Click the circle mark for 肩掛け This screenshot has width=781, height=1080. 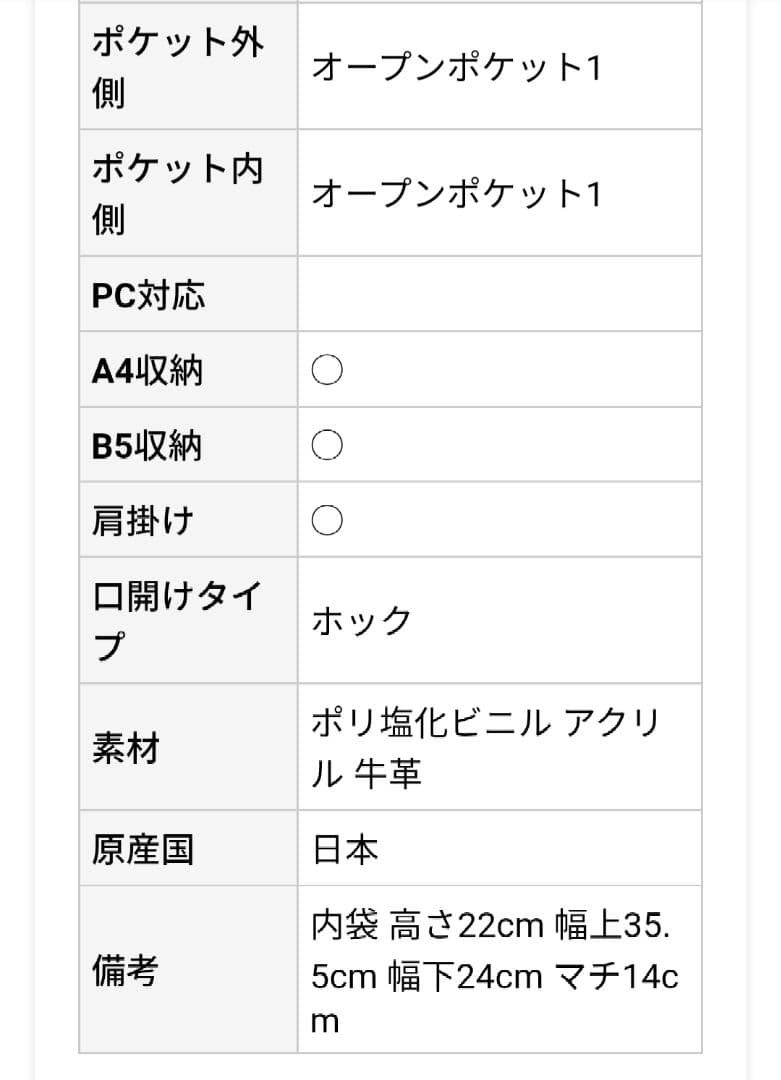pyautogui.click(x=327, y=520)
